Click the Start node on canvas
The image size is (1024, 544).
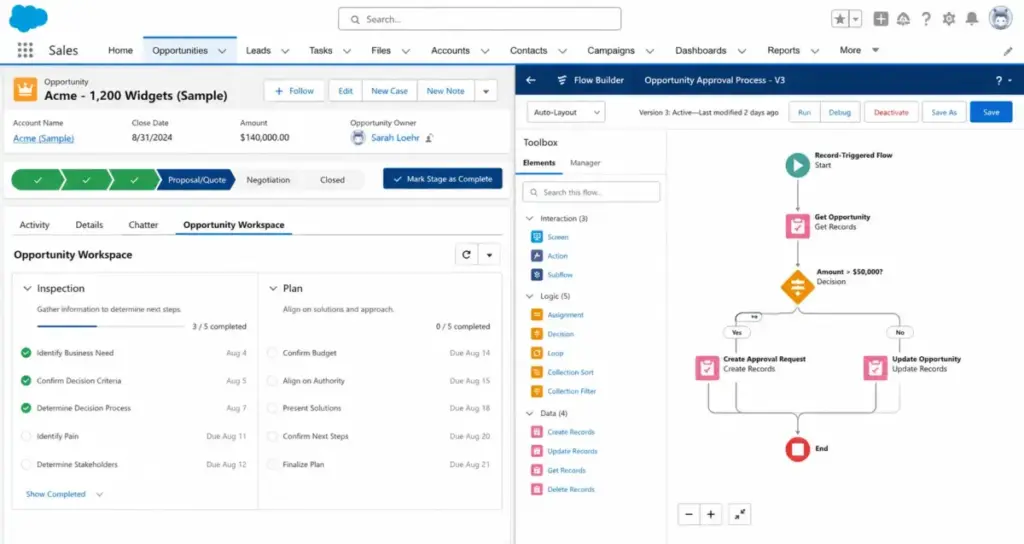[x=797, y=165]
